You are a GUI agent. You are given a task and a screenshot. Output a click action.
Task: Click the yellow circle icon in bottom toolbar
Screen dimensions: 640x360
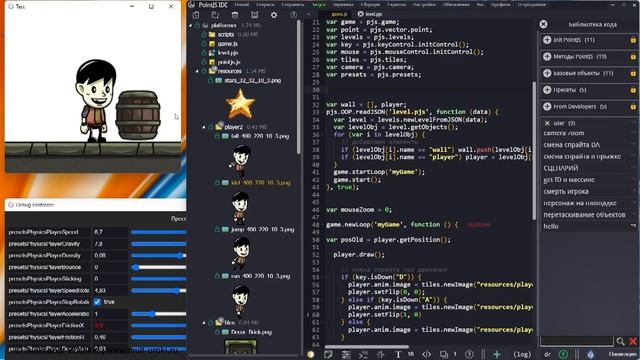tap(311, 354)
